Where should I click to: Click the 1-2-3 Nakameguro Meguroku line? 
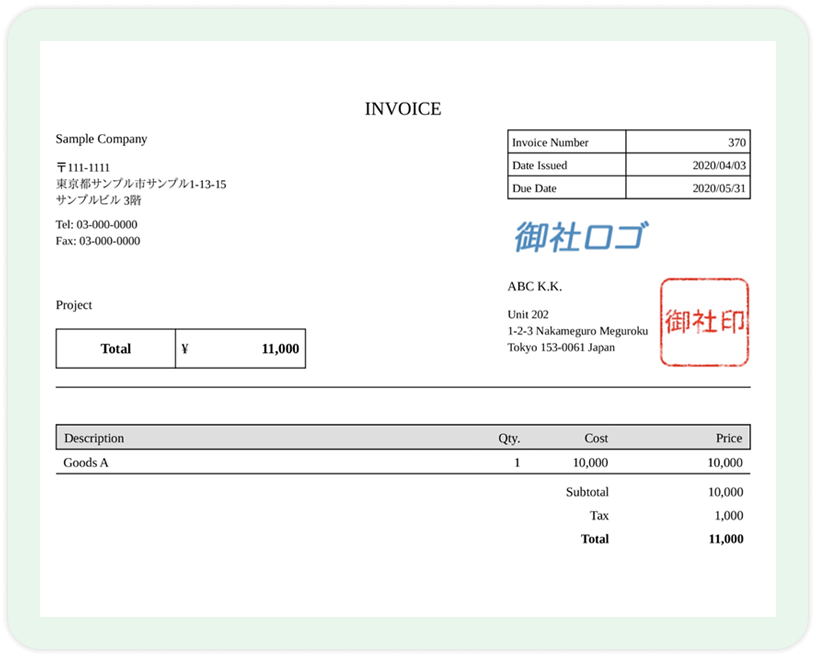(x=578, y=331)
